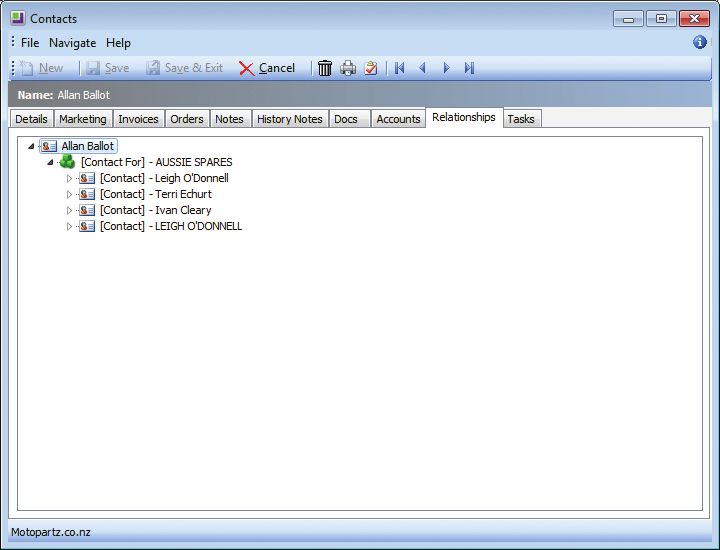
Task: Go to last record arrow
Action: point(469,68)
